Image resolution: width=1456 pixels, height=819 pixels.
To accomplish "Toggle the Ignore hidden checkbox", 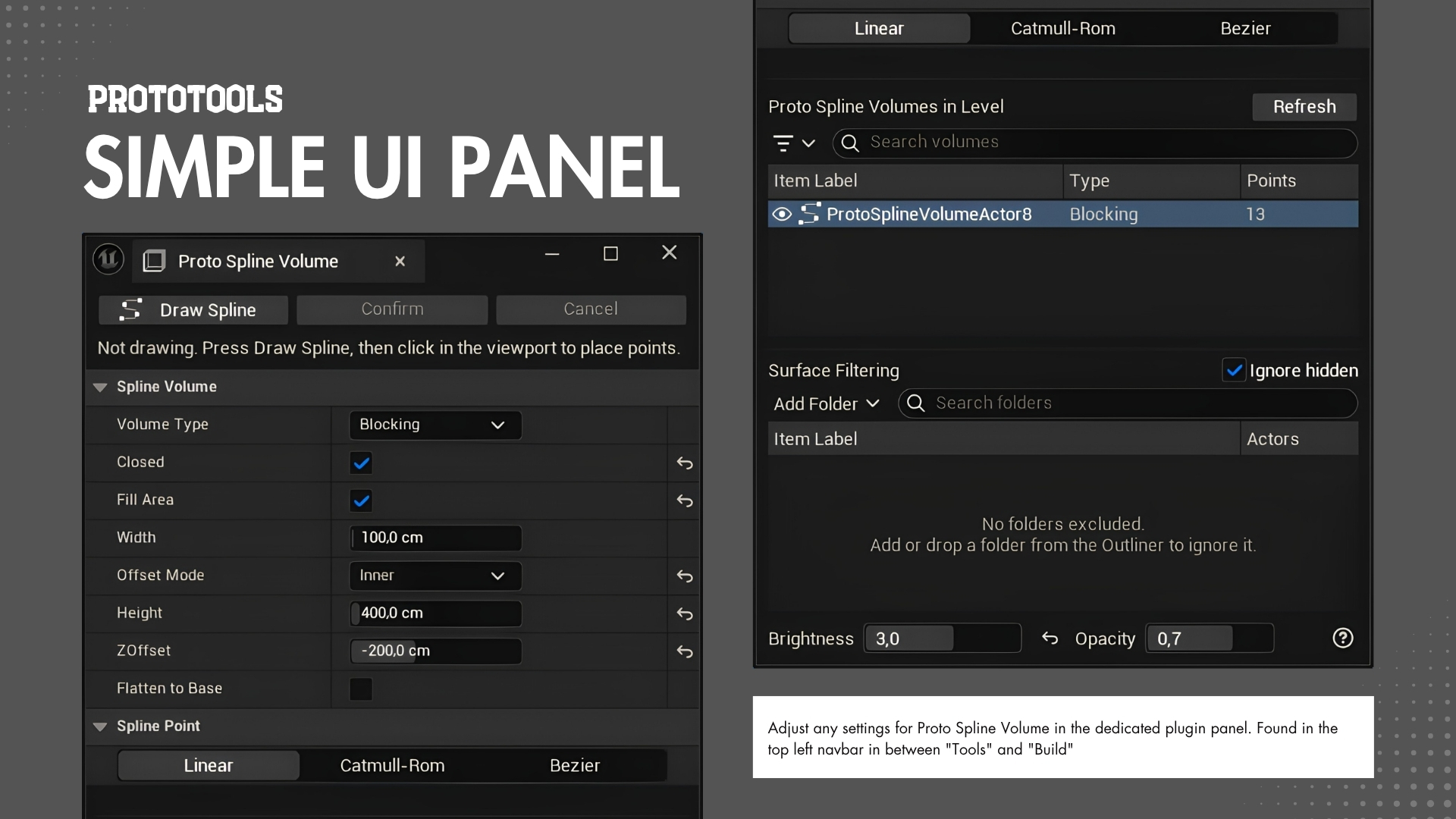I will 1234,370.
